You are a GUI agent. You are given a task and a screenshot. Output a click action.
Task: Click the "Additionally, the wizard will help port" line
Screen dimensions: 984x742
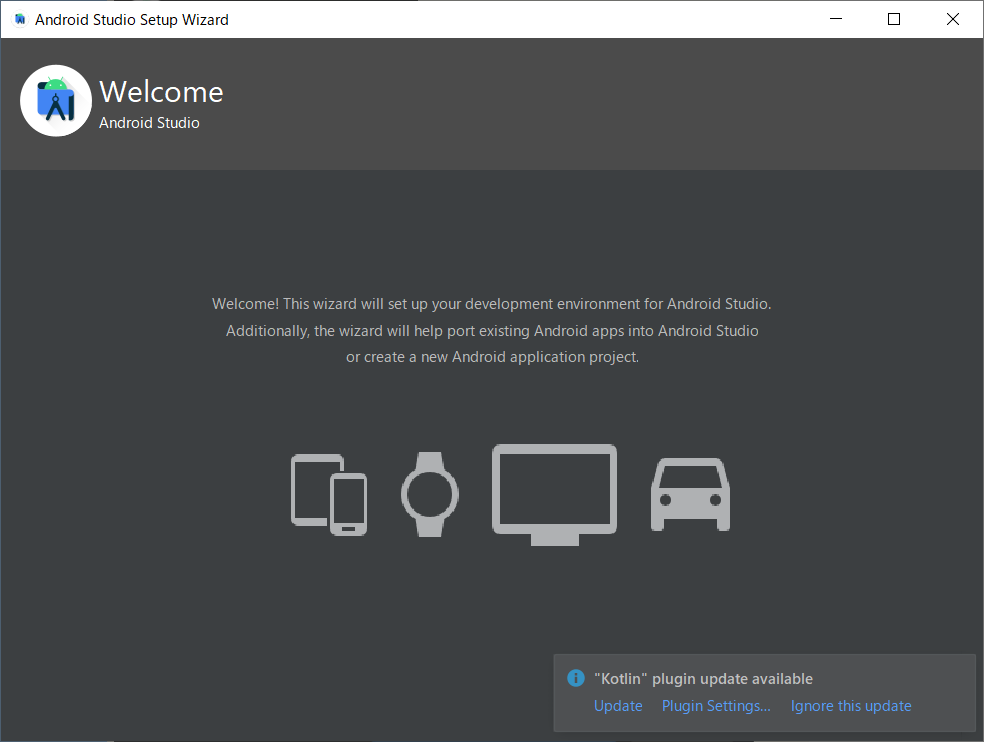(x=492, y=331)
